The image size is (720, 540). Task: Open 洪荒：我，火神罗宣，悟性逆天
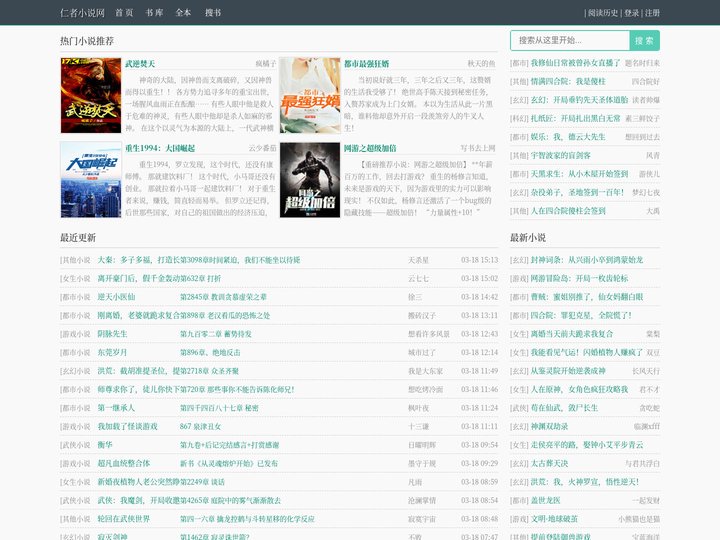pyautogui.click(x=585, y=482)
